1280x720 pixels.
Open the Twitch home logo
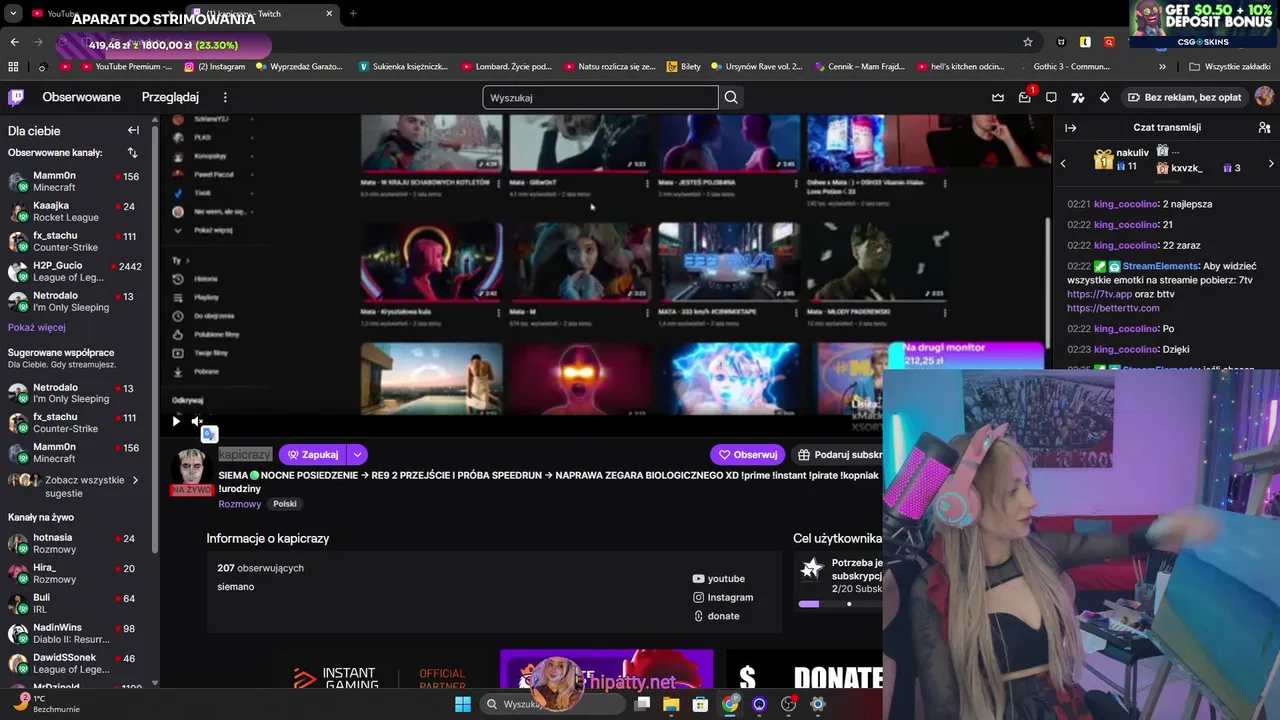pos(16,97)
